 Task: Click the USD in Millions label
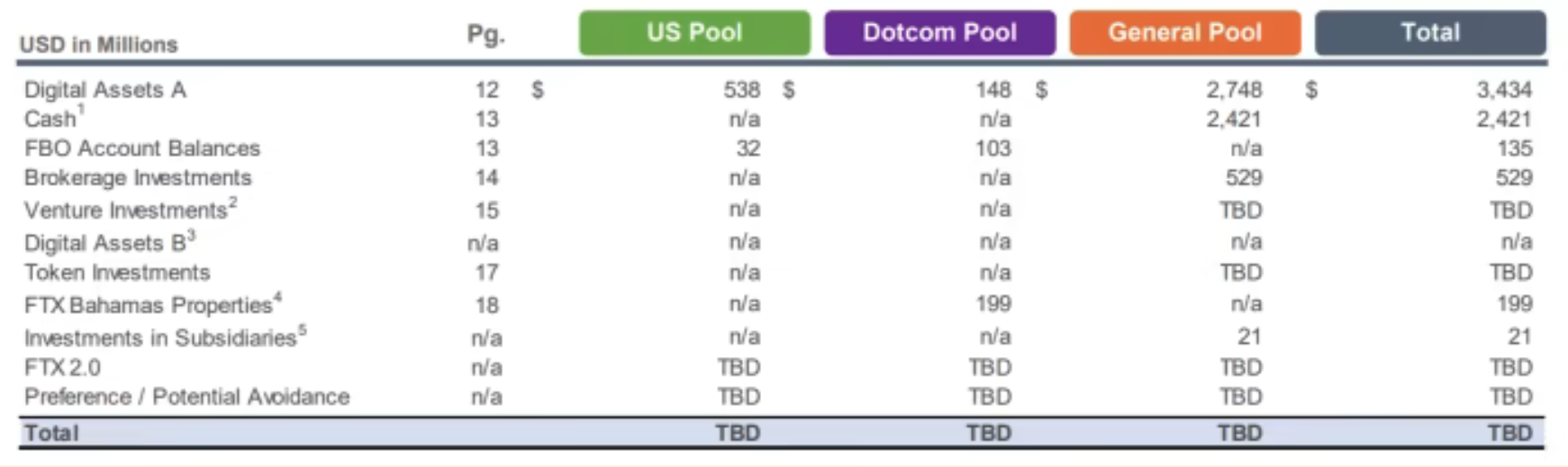point(99,45)
